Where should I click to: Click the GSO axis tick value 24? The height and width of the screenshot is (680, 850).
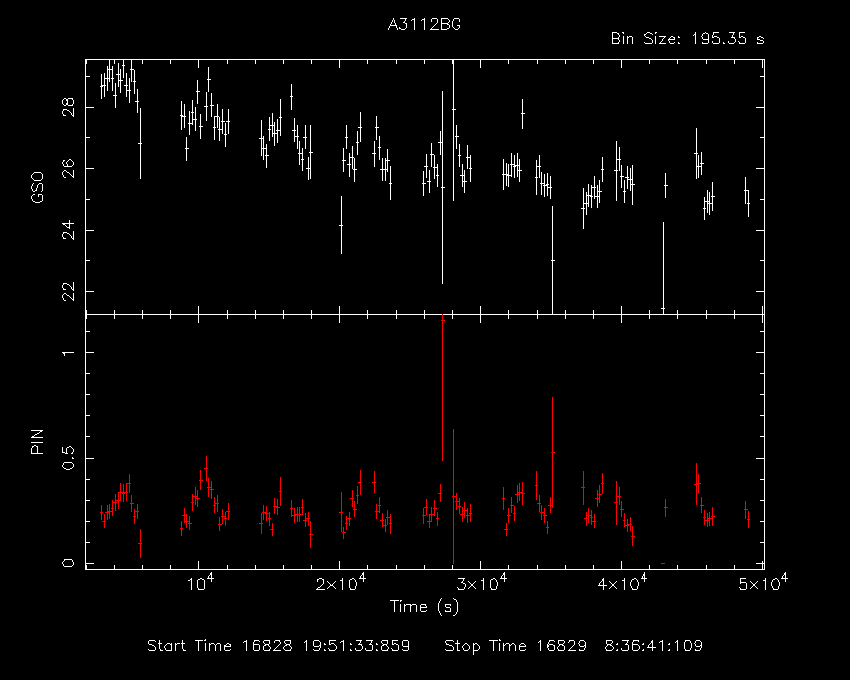[68, 230]
